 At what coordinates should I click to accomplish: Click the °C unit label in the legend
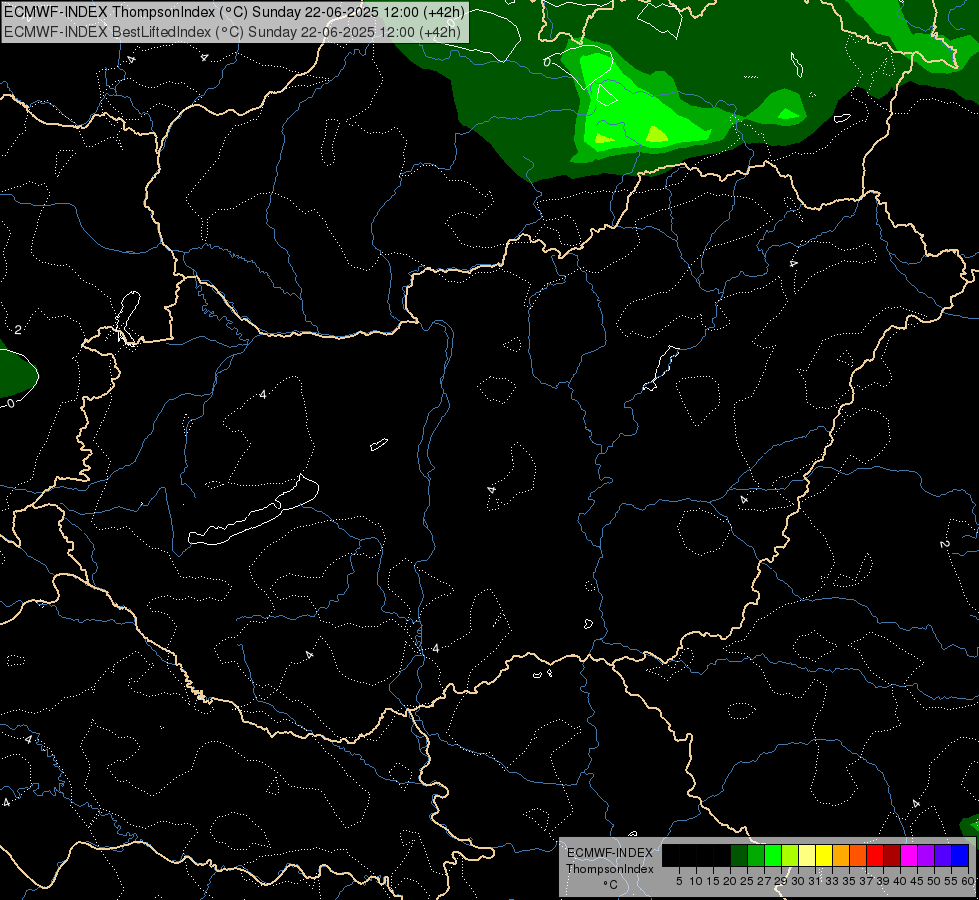click(x=610, y=885)
